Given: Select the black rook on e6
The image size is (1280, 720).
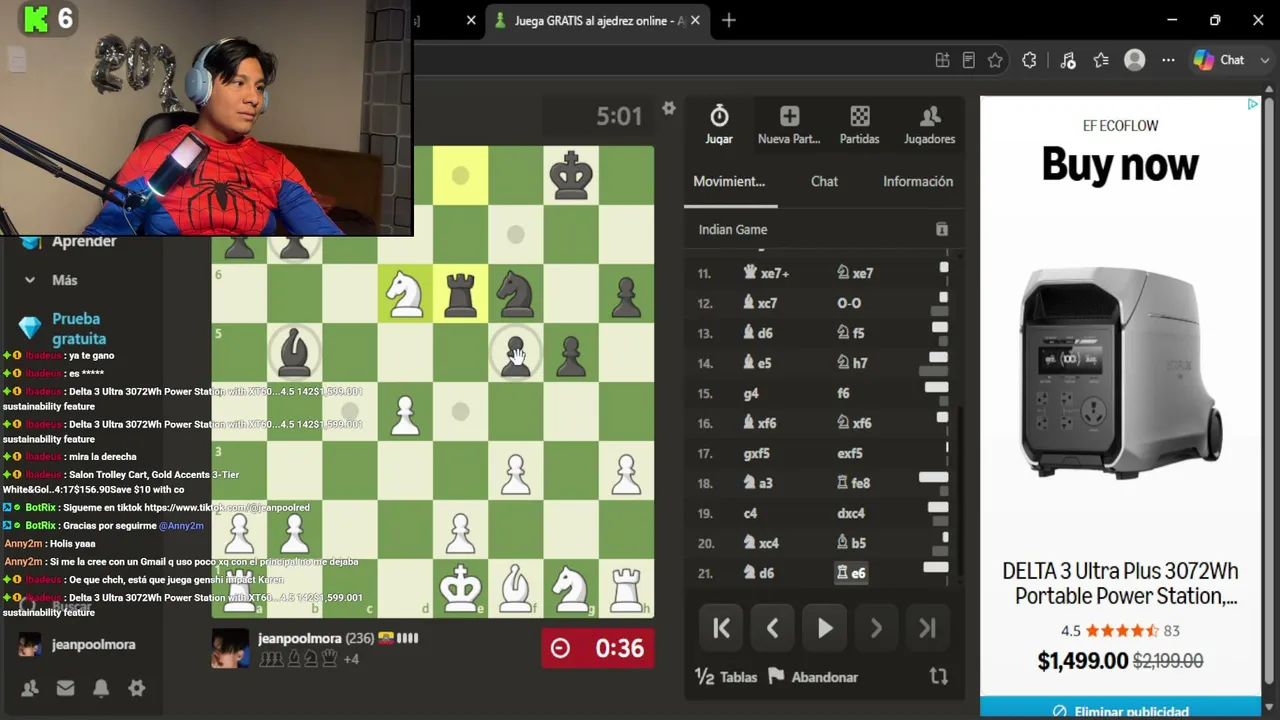Looking at the screenshot, I should click(x=460, y=294).
